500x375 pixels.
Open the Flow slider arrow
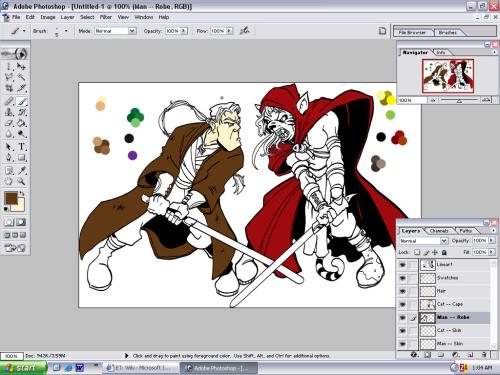click(229, 31)
